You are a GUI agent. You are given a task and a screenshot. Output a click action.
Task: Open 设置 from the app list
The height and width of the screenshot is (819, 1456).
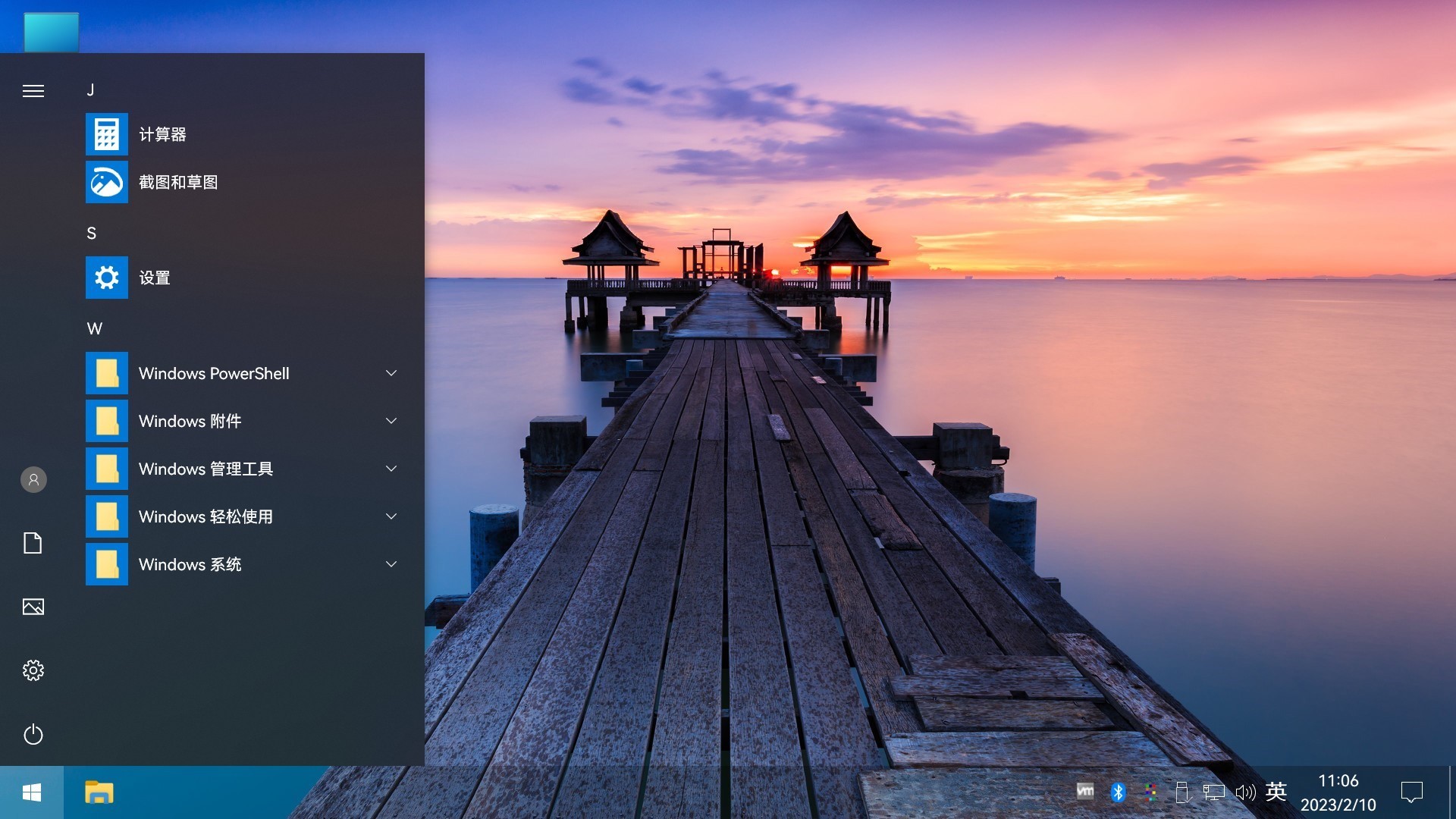pos(154,278)
